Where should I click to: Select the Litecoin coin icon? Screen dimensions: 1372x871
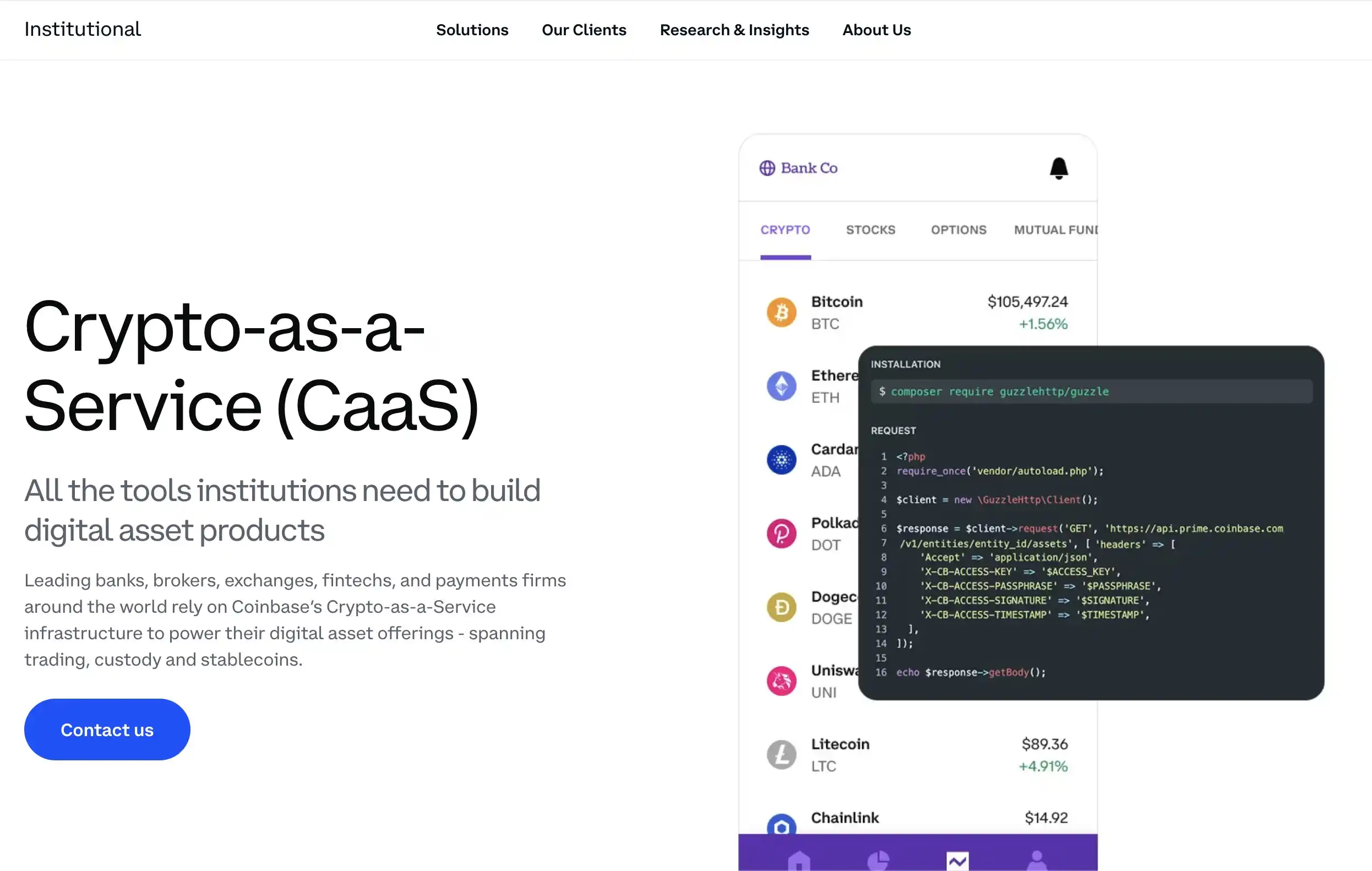tap(782, 754)
